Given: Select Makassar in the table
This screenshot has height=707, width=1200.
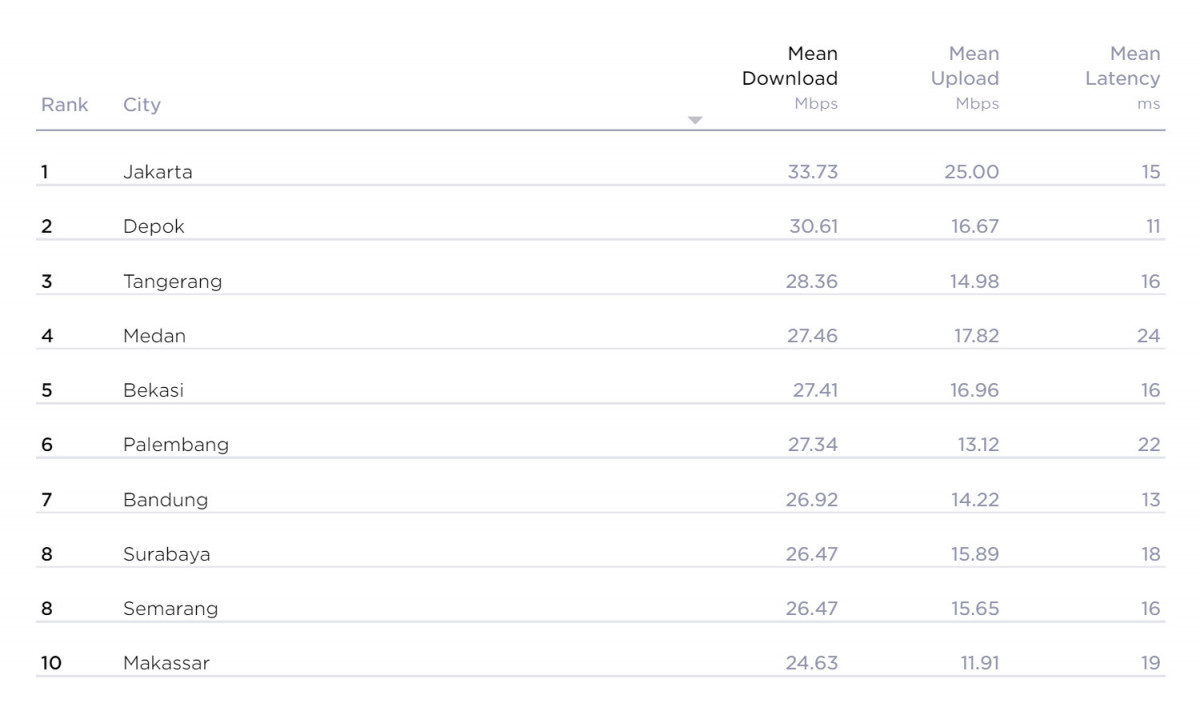Looking at the screenshot, I should (x=166, y=663).
